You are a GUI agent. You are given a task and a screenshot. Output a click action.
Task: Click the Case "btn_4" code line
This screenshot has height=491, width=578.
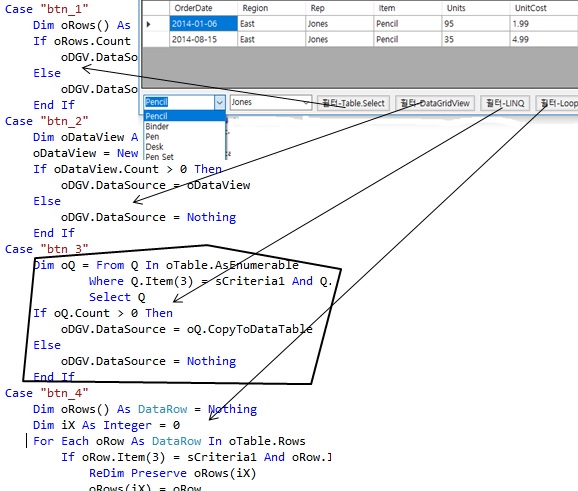pyautogui.click(x=46, y=393)
